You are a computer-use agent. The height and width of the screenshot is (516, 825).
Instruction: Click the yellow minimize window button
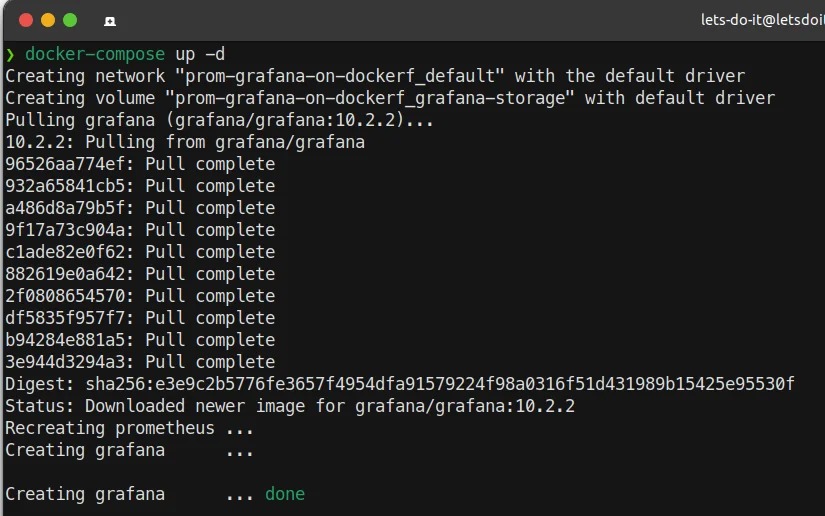(47, 20)
